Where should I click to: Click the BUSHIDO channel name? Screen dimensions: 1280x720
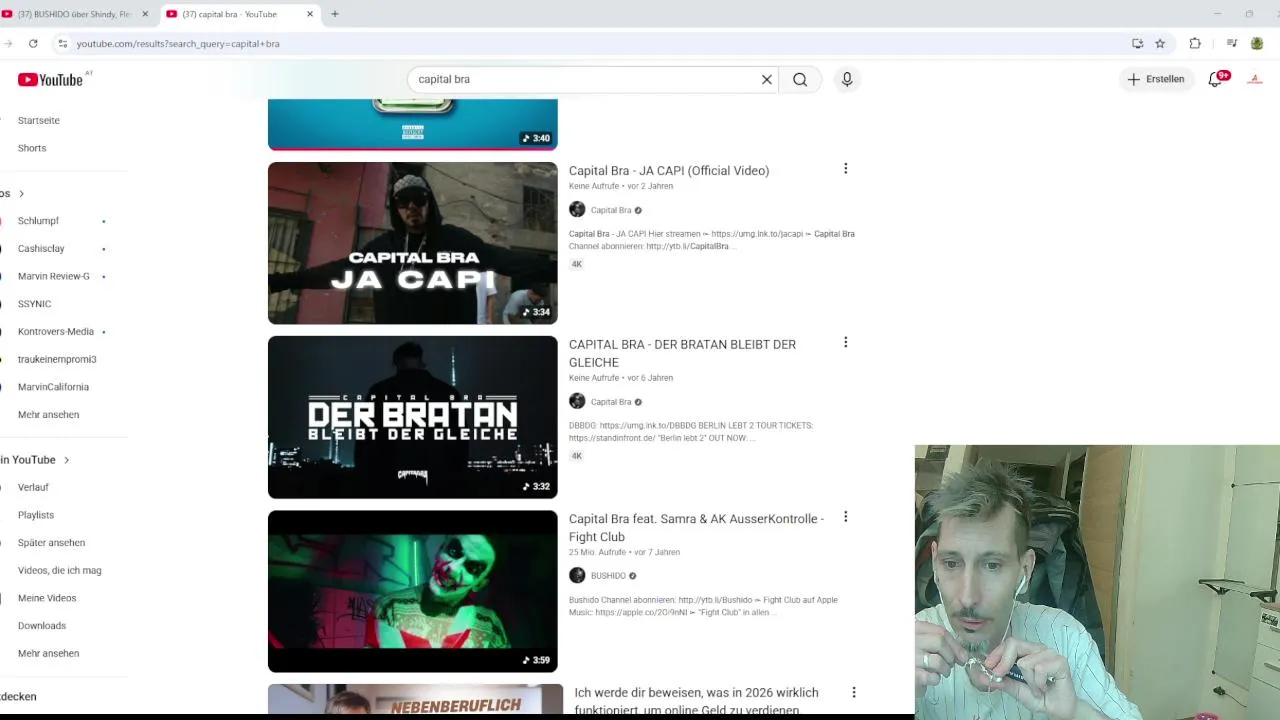[x=608, y=576]
